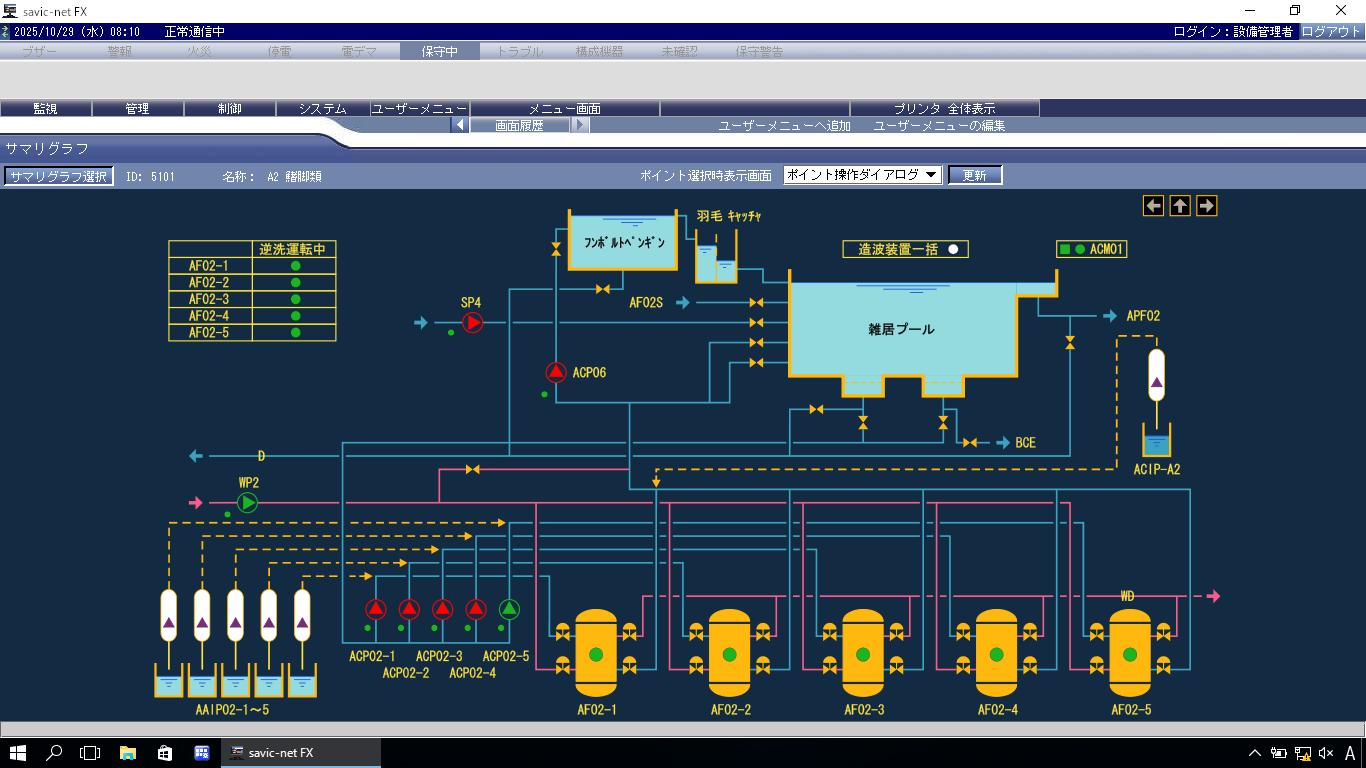Click the サマリグラフ選択 button
Viewport: 1366px width, 768px height.
(58, 176)
